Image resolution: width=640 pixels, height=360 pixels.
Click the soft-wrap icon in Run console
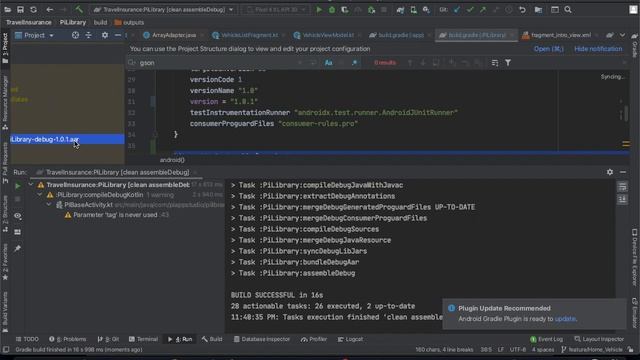pyautogui.click(x=622, y=187)
